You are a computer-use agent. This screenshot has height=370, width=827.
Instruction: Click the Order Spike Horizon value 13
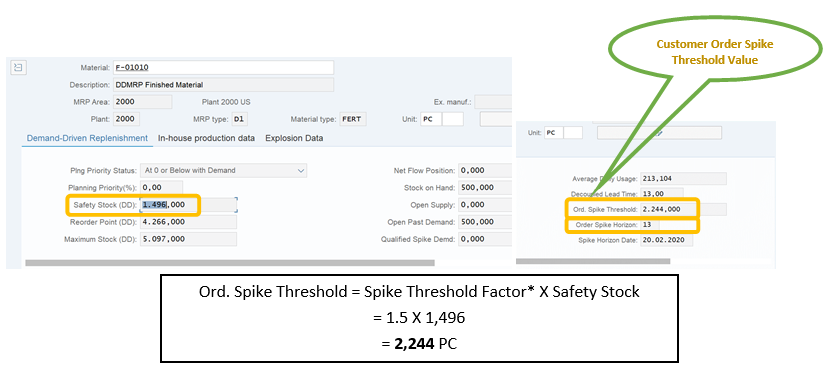(x=650, y=225)
